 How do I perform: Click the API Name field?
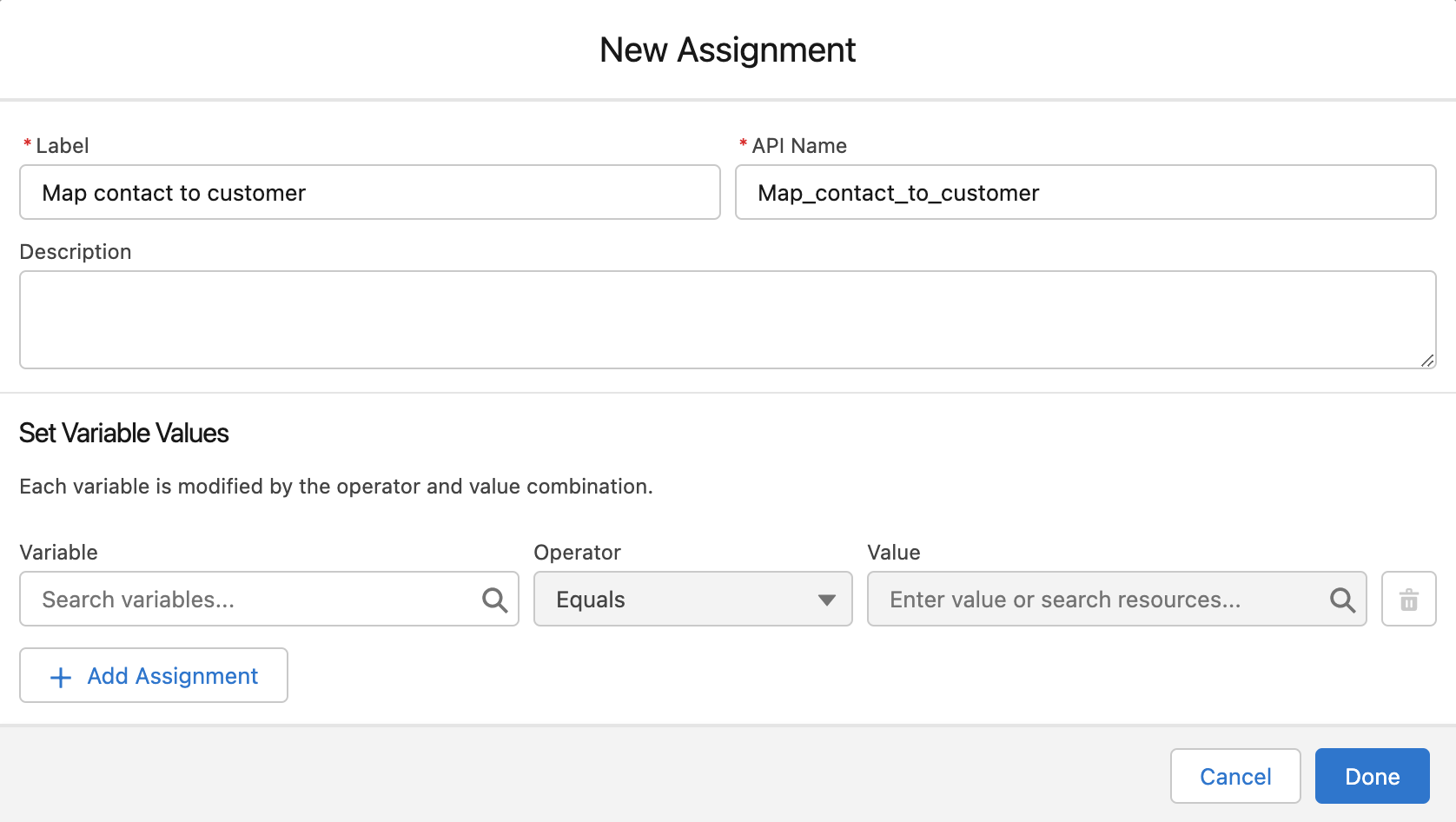click(x=1084, y=192)
